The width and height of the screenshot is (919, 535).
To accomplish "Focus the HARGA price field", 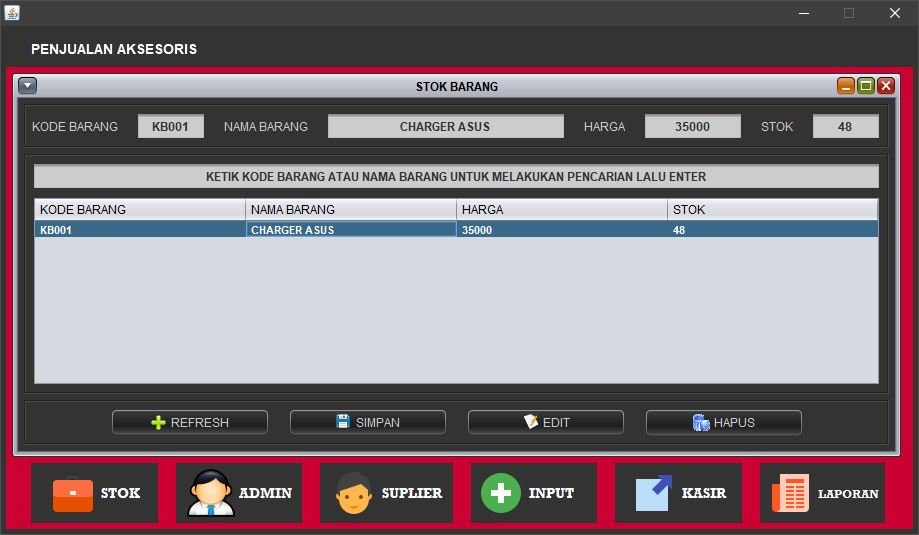I will coord(692,127).
